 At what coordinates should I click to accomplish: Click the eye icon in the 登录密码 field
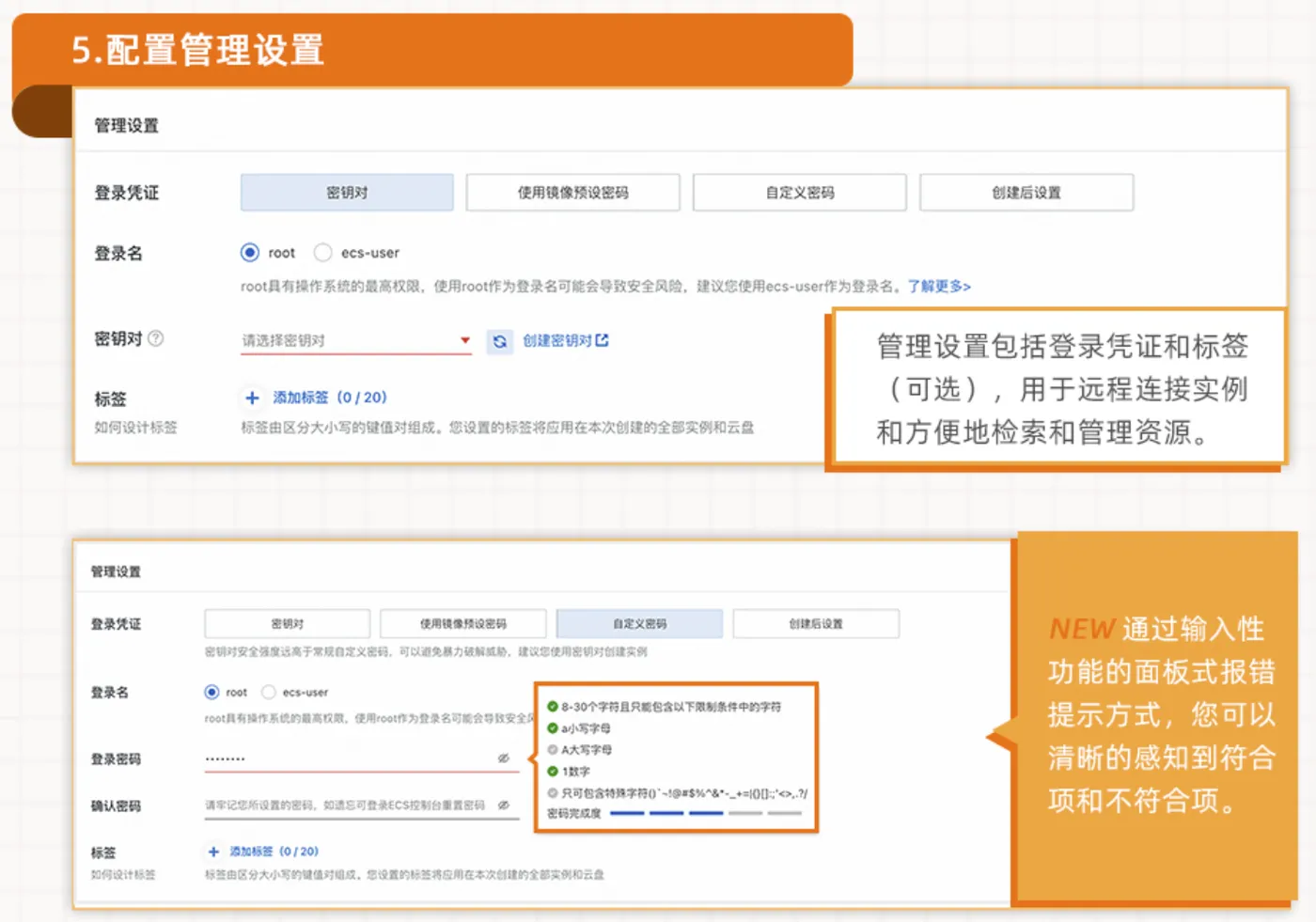(504, 758)
